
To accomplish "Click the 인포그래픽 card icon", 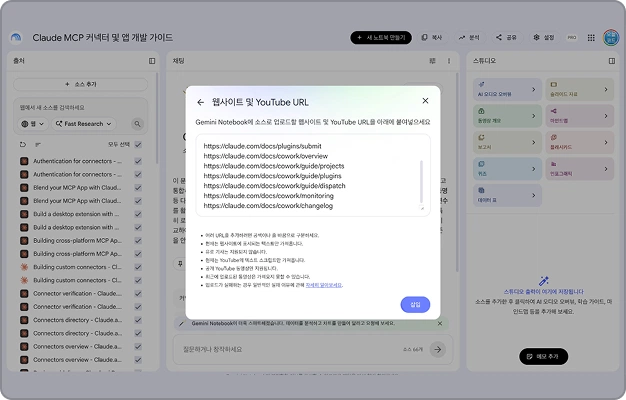I will coord(554,164).
